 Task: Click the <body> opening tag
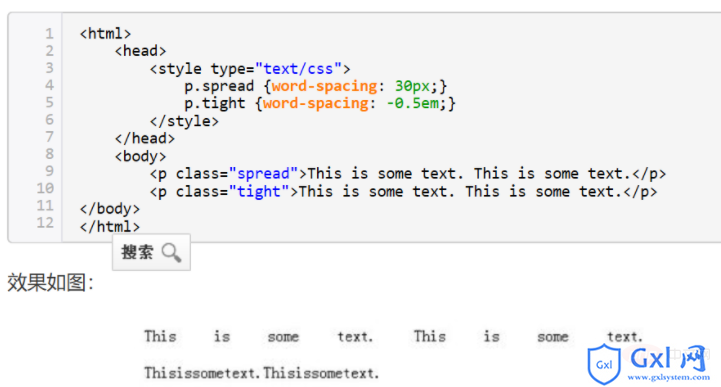point(140,156)
